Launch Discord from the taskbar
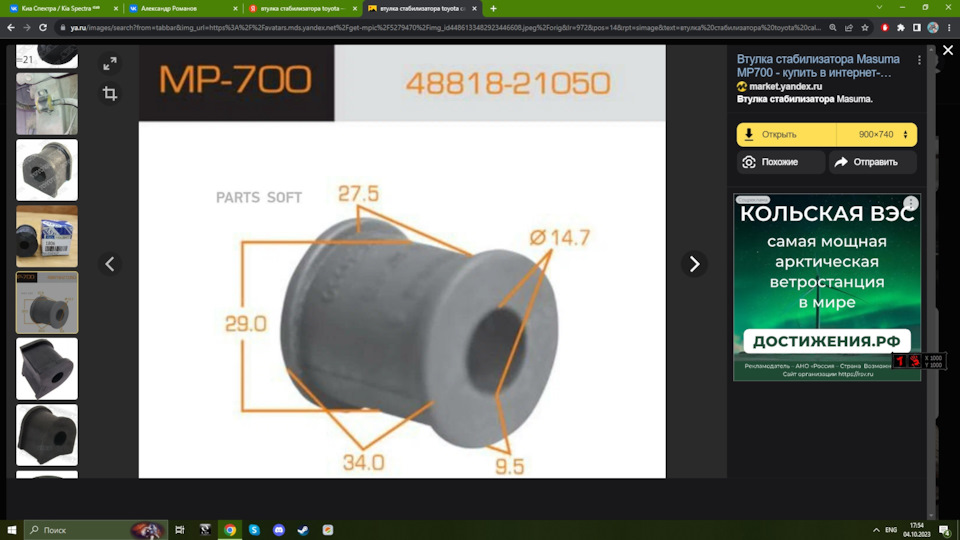This screenshot has width=960, height=540. [x=279, y=530]
